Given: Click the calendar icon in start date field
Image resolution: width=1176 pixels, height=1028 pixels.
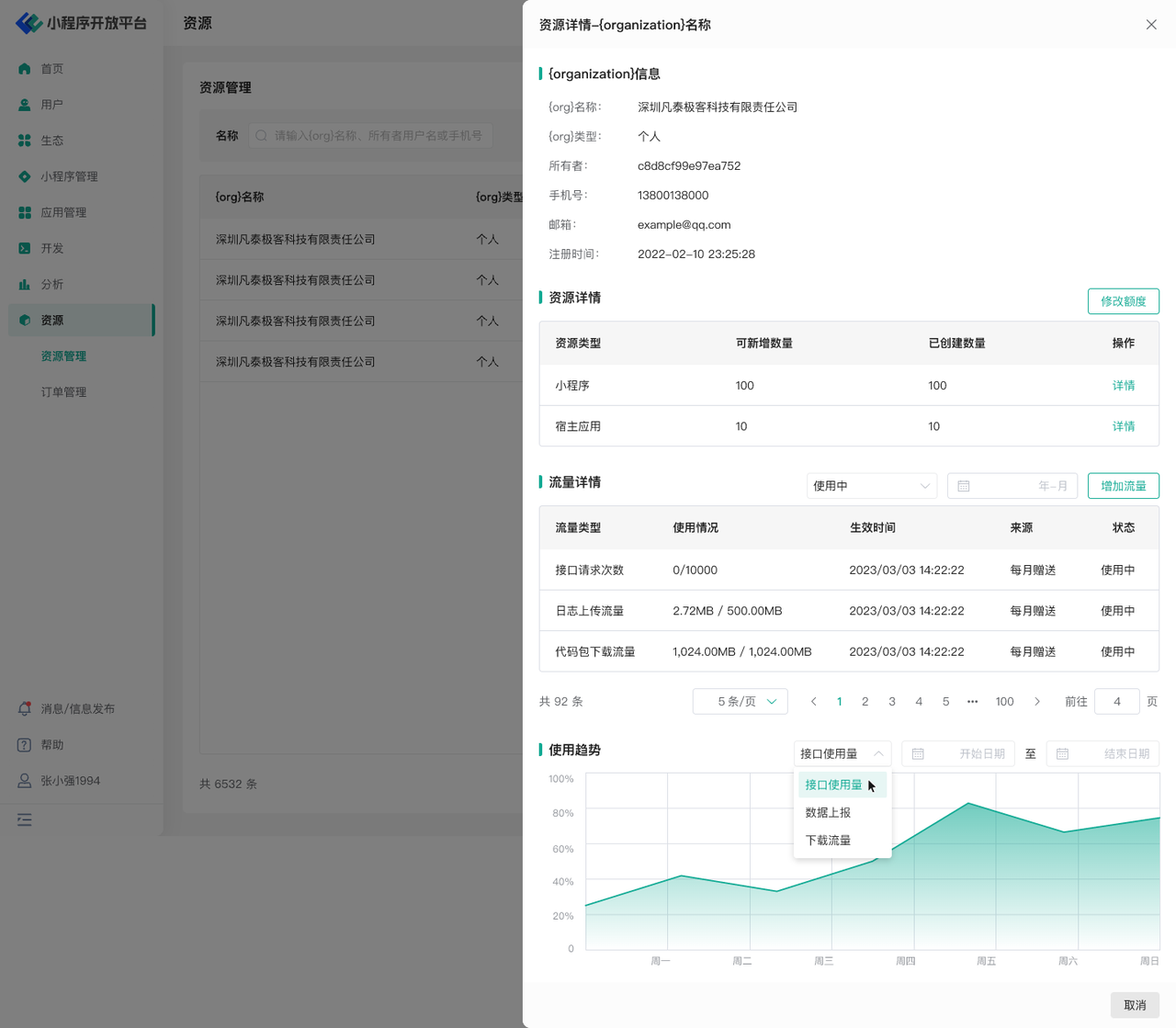Looking at the screenshot, I should [x=918, y=754].
